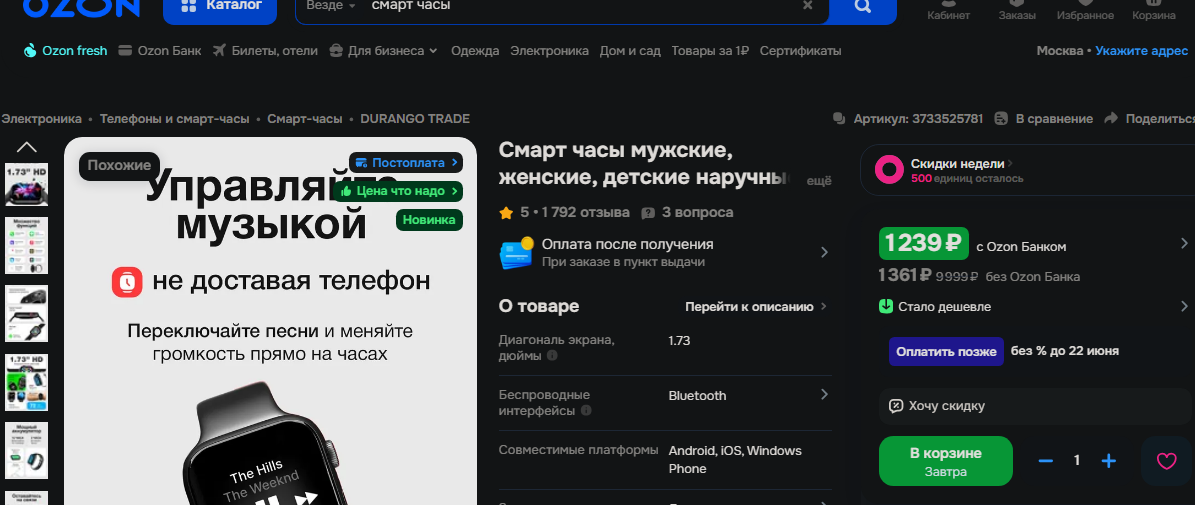Select the second features thumbnail
Viewport: 1195px width, 505px height.
27,245
